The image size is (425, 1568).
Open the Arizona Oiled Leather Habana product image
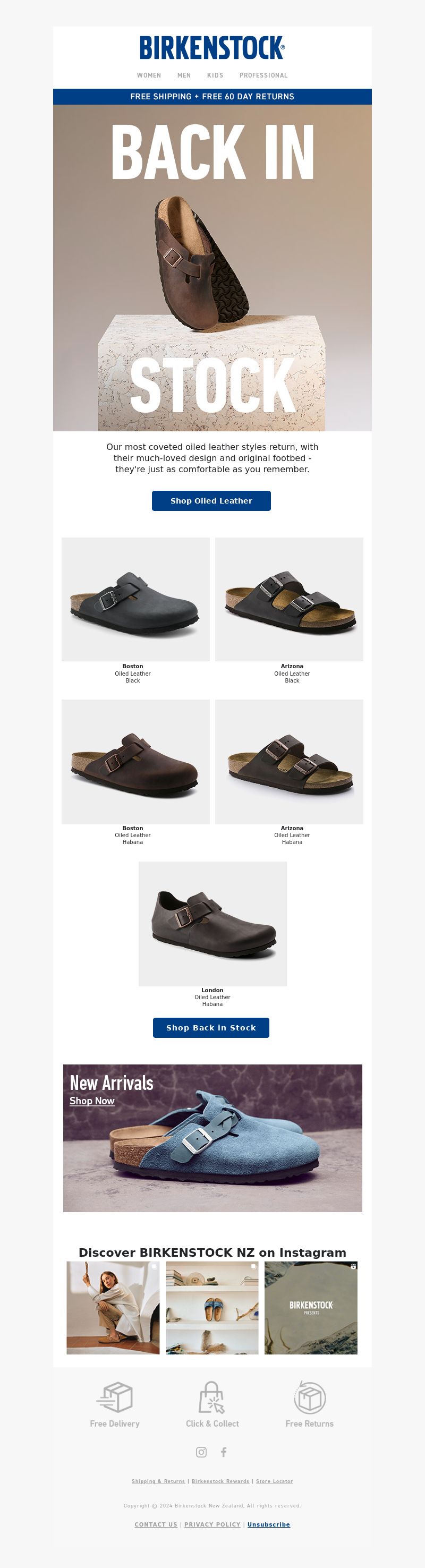(x=289, y=762)
